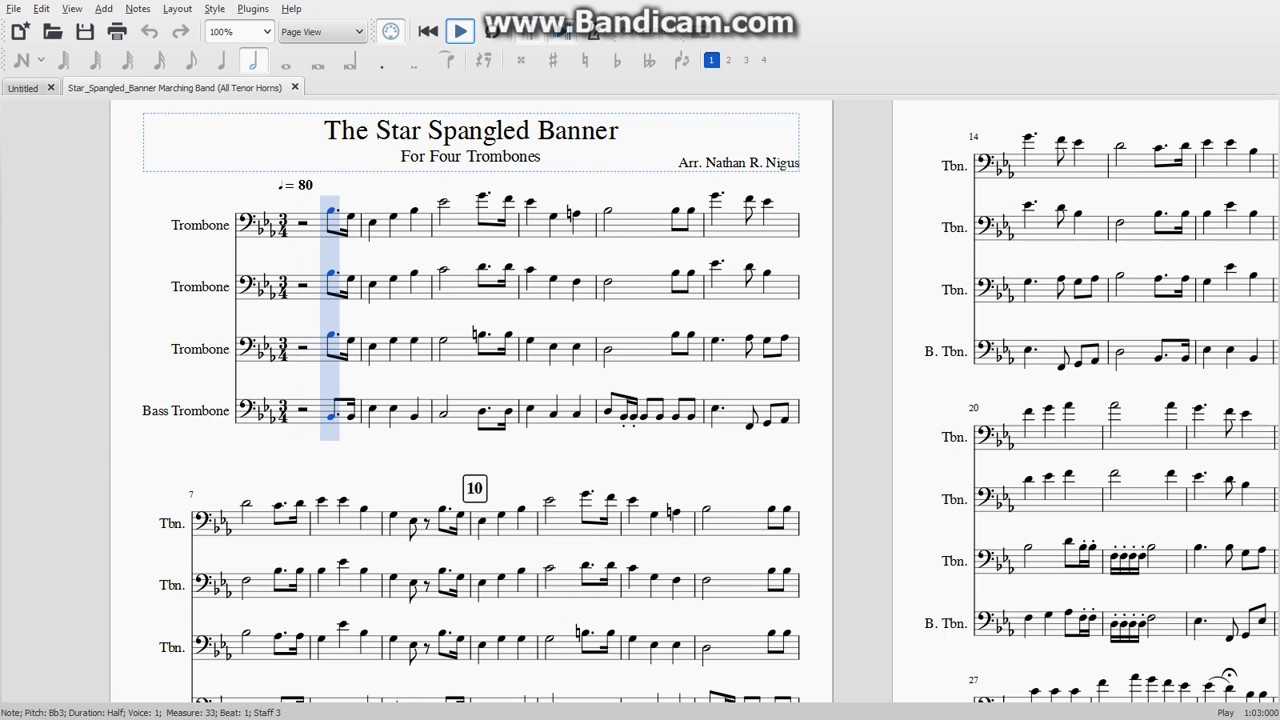The height and width of the screenshot is (720, 1280).
Task: Select 'Arr. Nathan R. Nigus' composer text
Action: pos(738,162)
